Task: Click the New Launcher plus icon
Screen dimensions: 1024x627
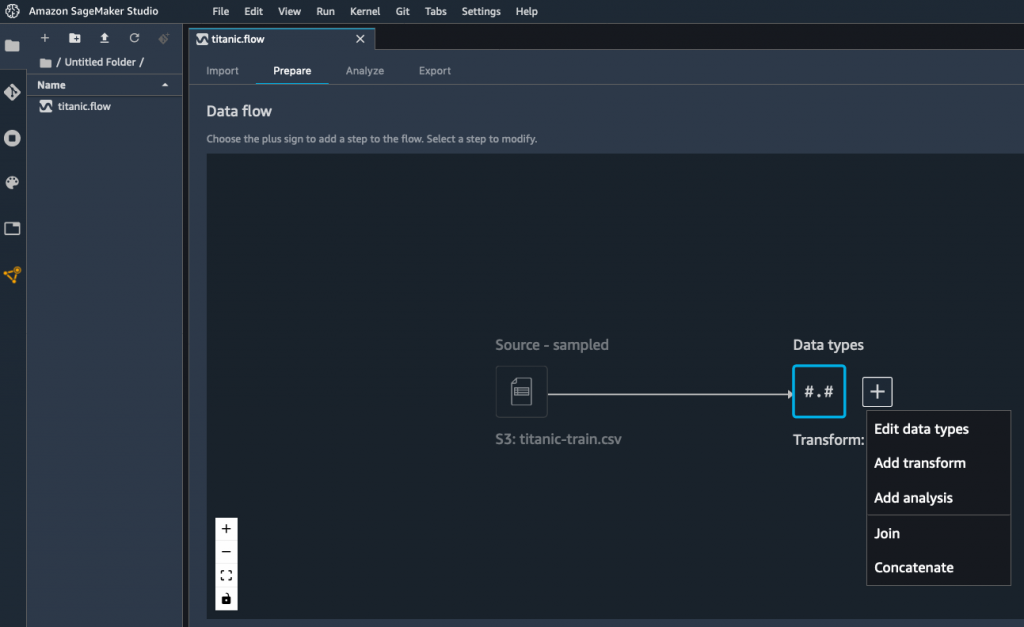Action: click(x=44, y=38)
